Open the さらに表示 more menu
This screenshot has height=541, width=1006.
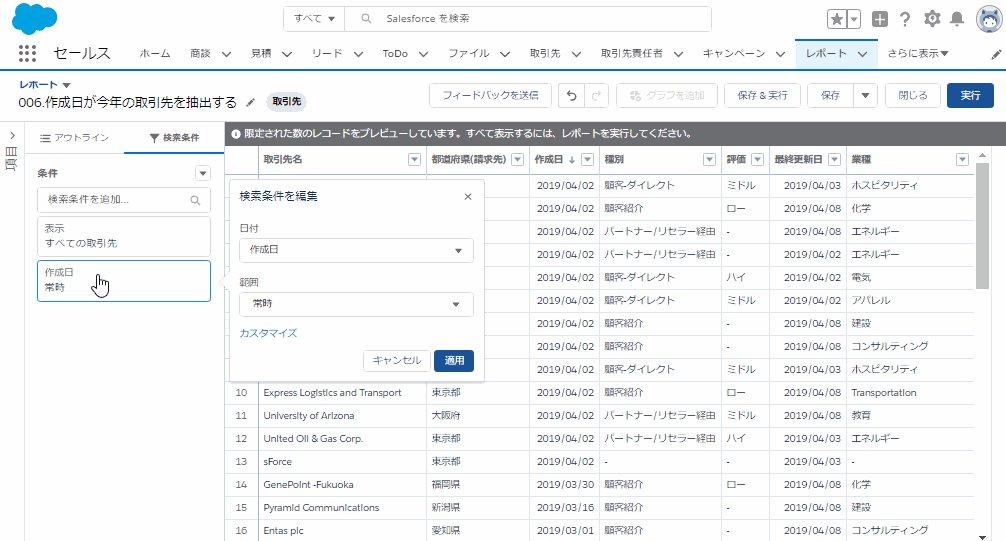pyautogui.click(x=917, y=53)
